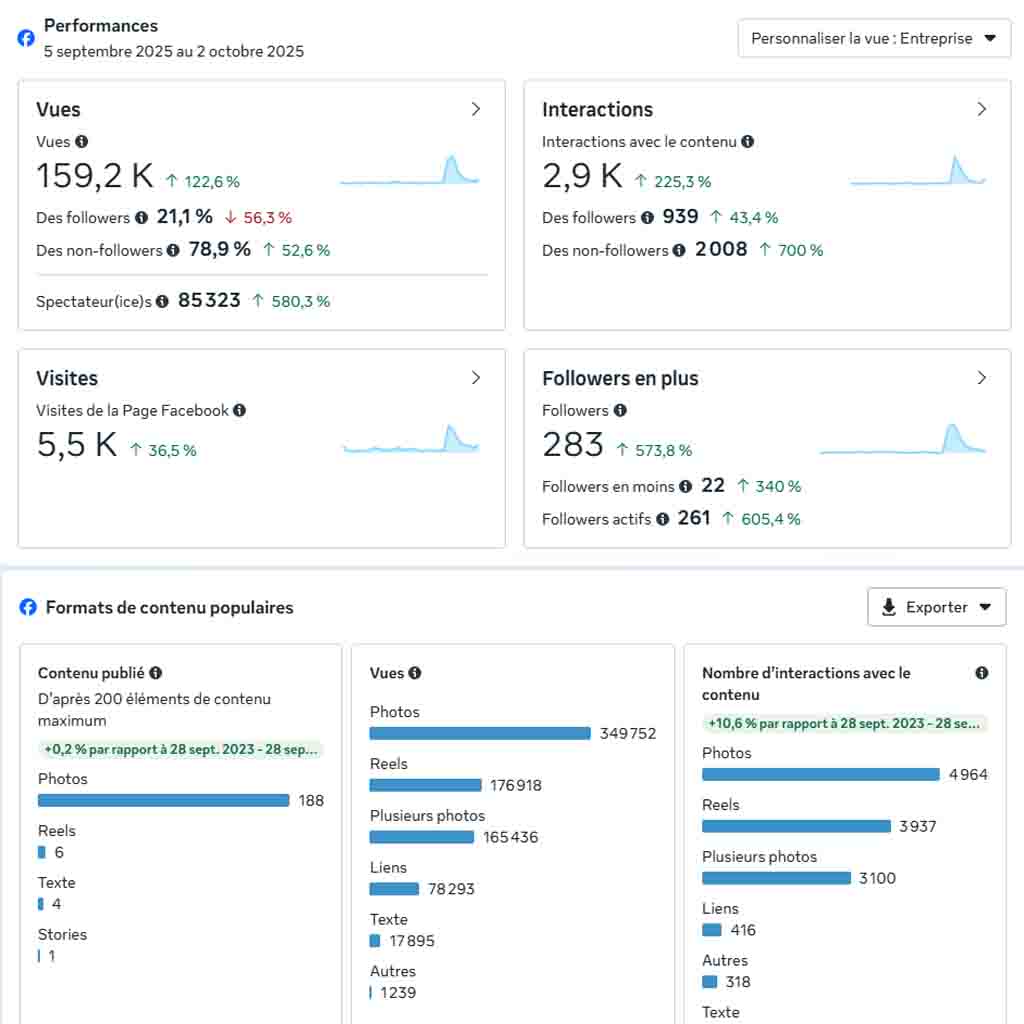This screenshot has height=1024, width=1024.
Task: Click the Reels bar showing 6 items
Action: (x=42, y=852)
